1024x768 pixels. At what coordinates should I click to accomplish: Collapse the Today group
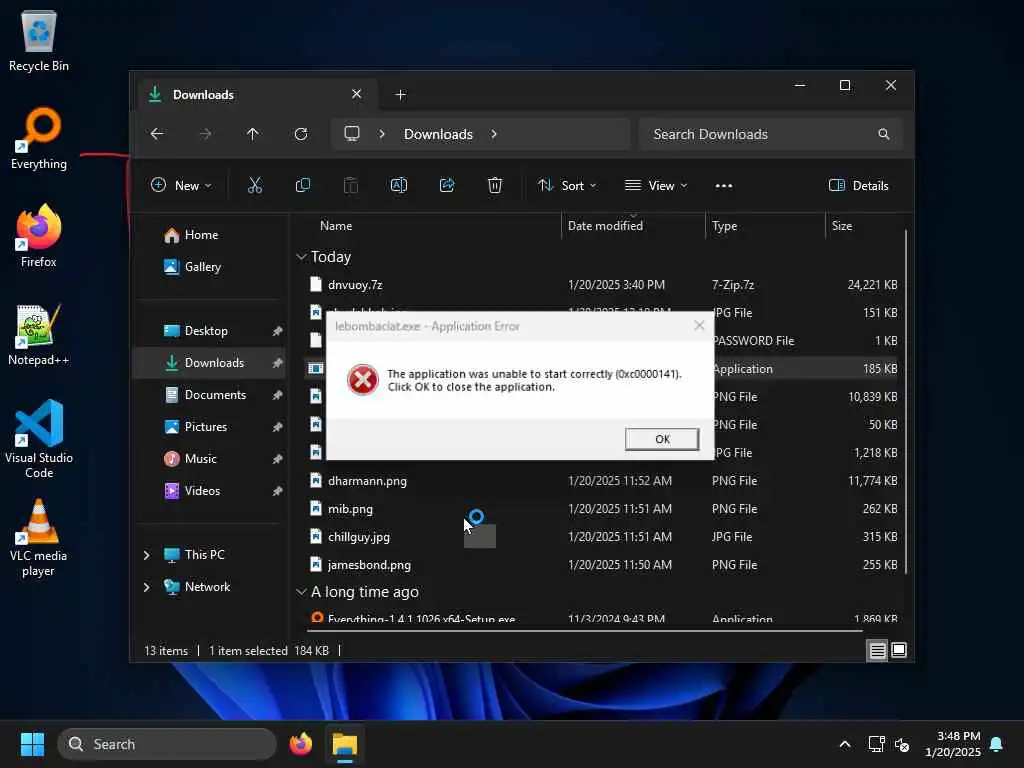(x=301, y=257)
